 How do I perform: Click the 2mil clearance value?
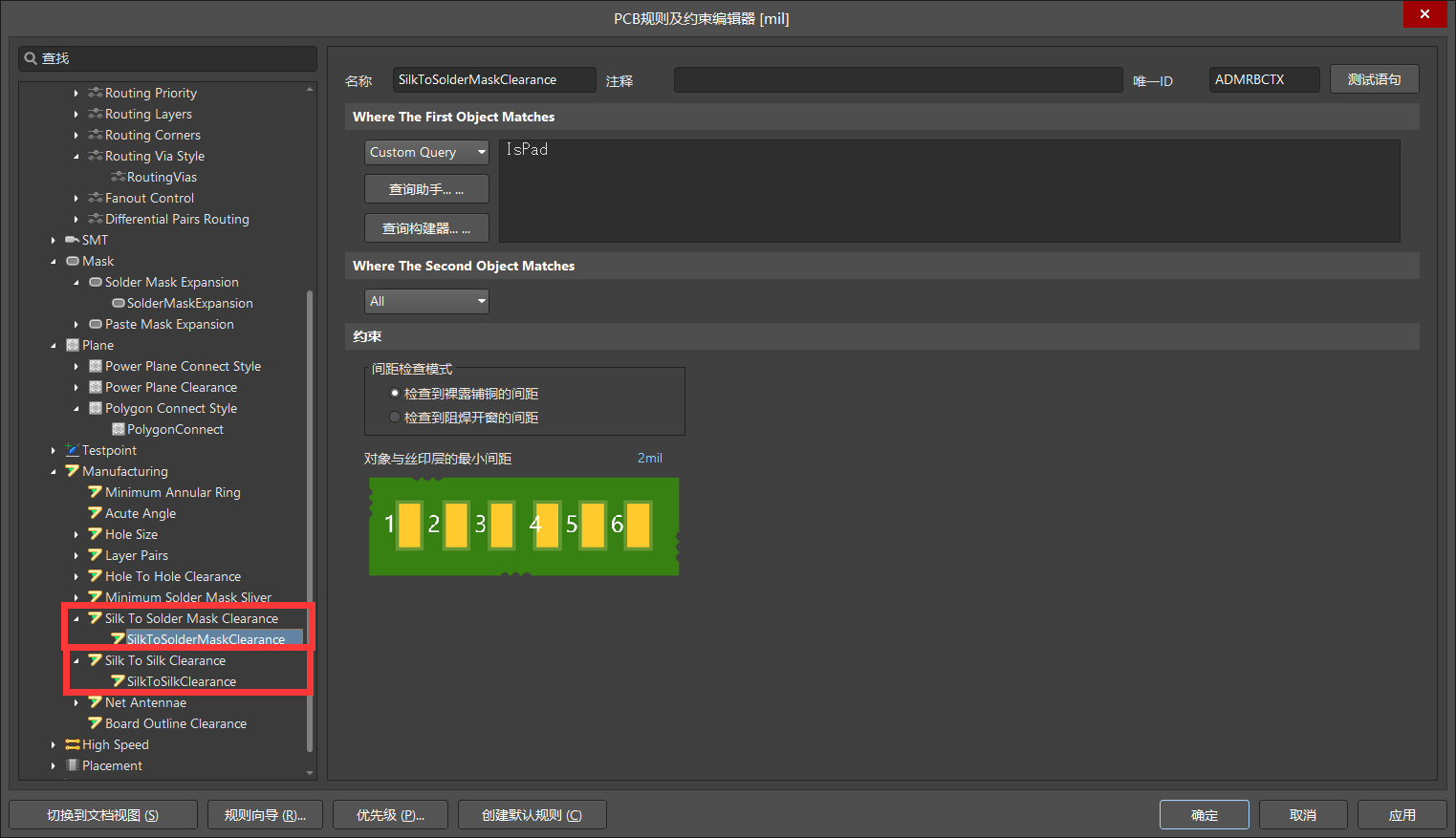pos(649,458)
